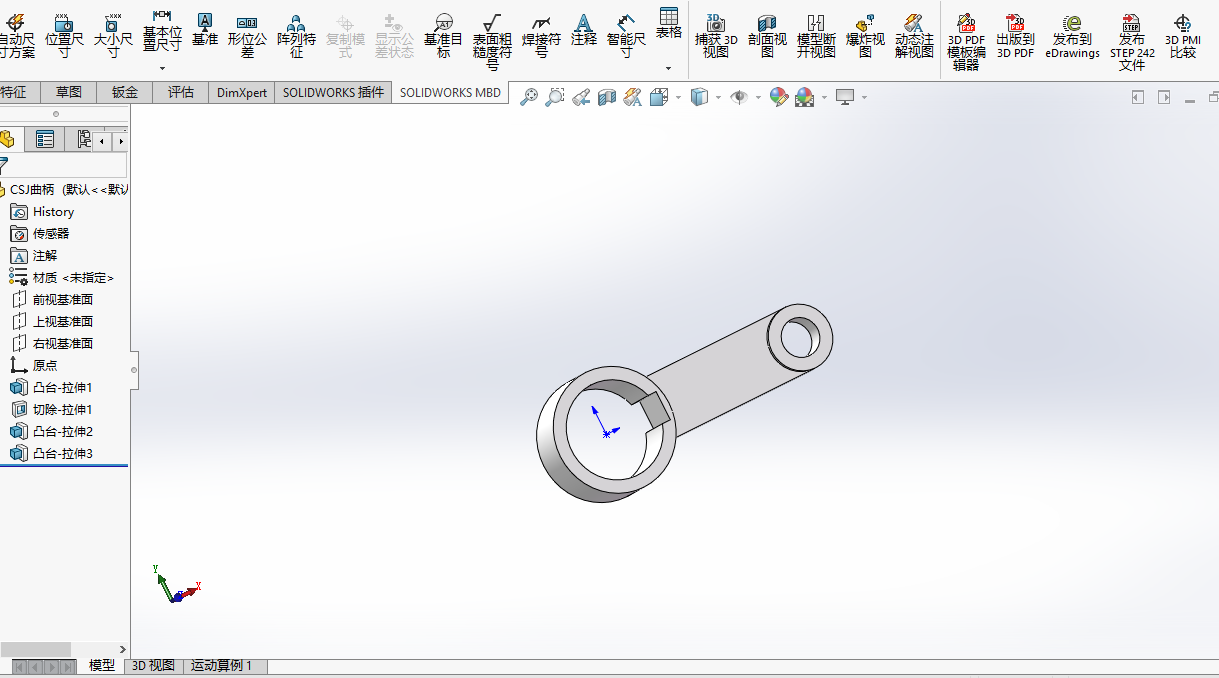Select the 切除-拉伸1 feature
The width and height of the screenshot is (1219, 678).
click(51, 410)
